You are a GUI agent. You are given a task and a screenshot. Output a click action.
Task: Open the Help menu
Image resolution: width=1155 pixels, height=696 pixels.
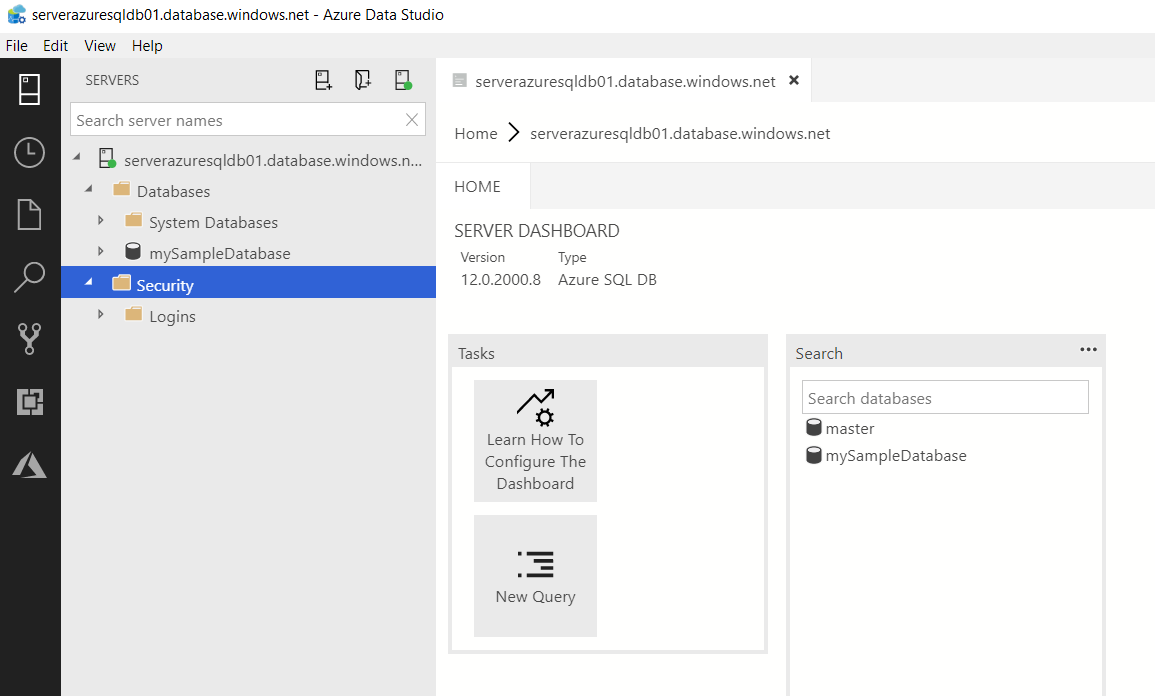(147, 46)
